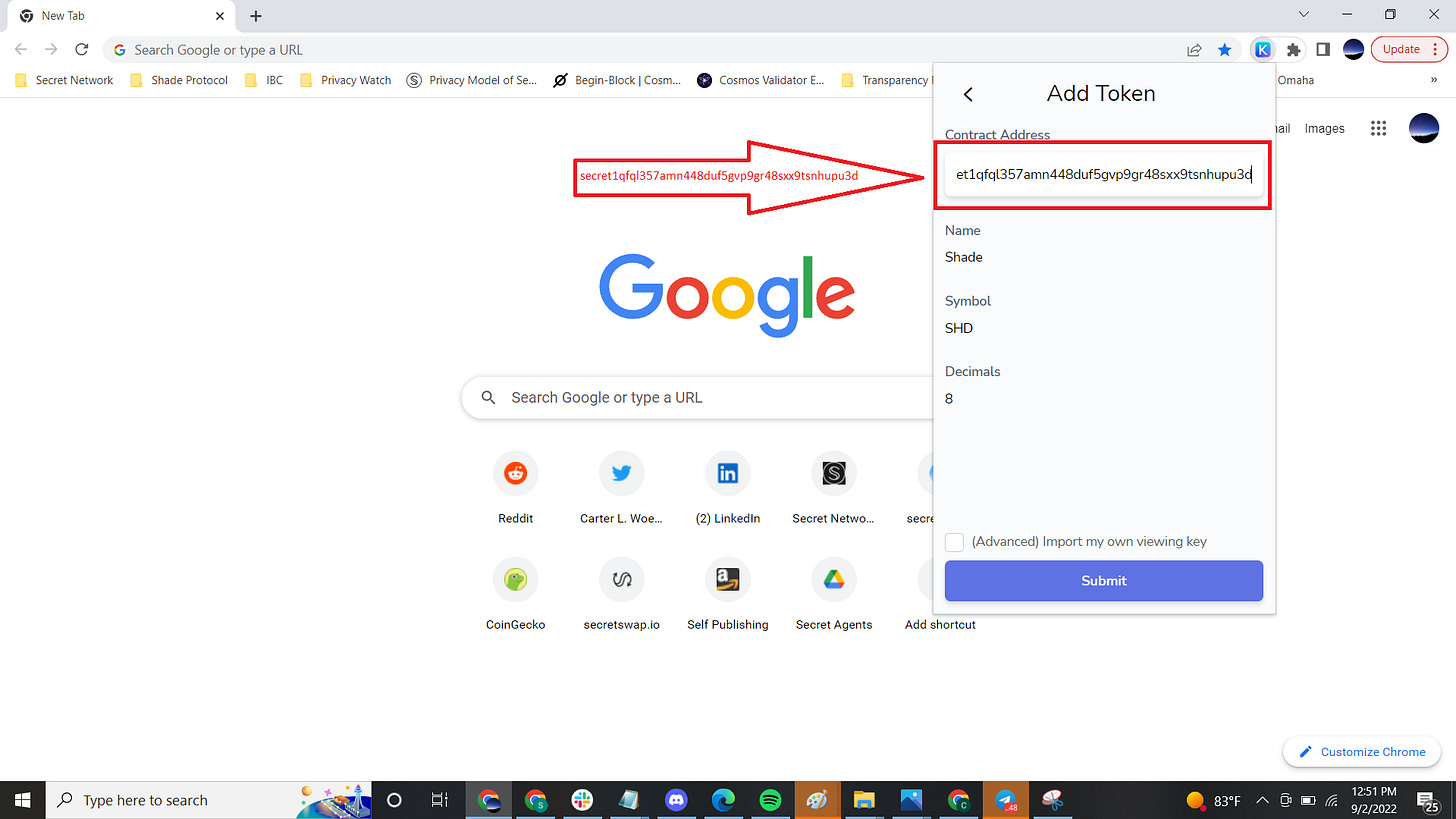Open the Secret Network bookmark folder

click(x=65, y=80)
